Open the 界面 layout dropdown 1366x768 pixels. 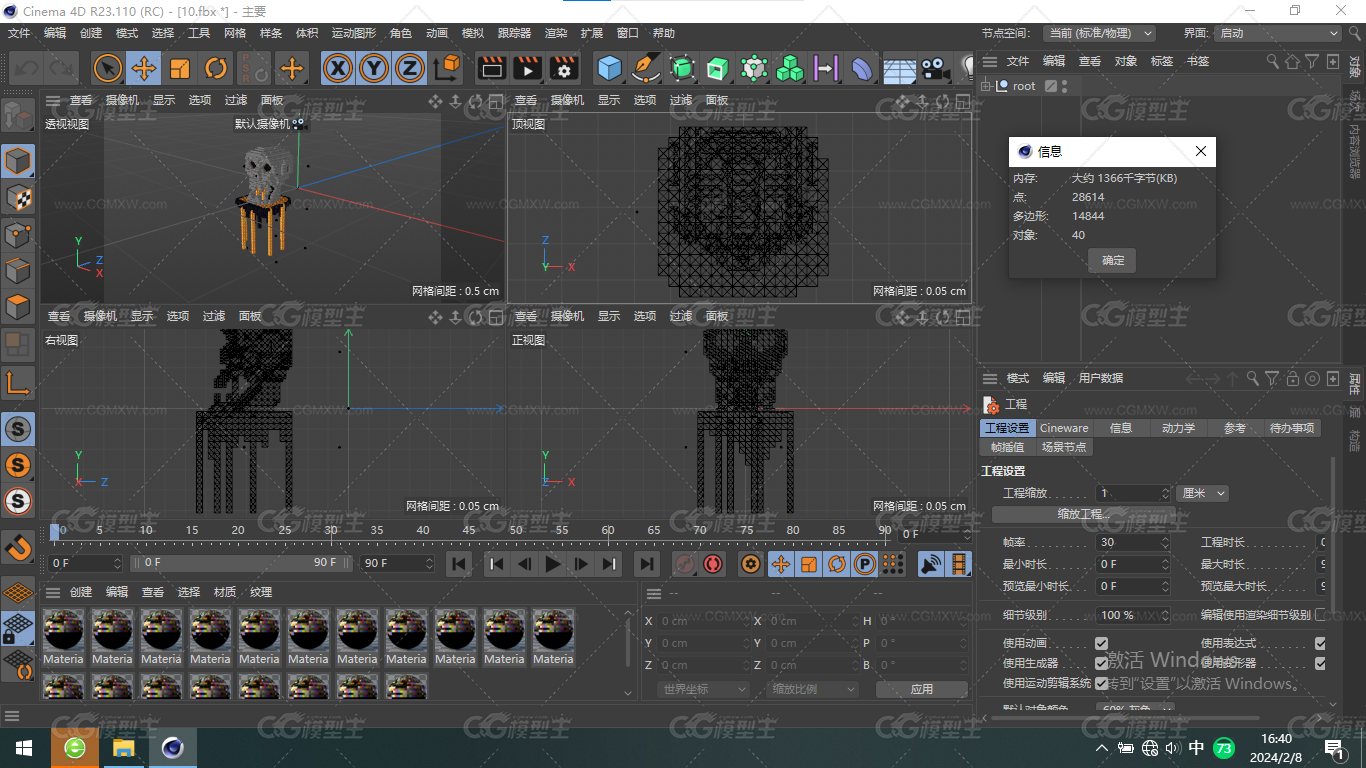click(1277, 33)
